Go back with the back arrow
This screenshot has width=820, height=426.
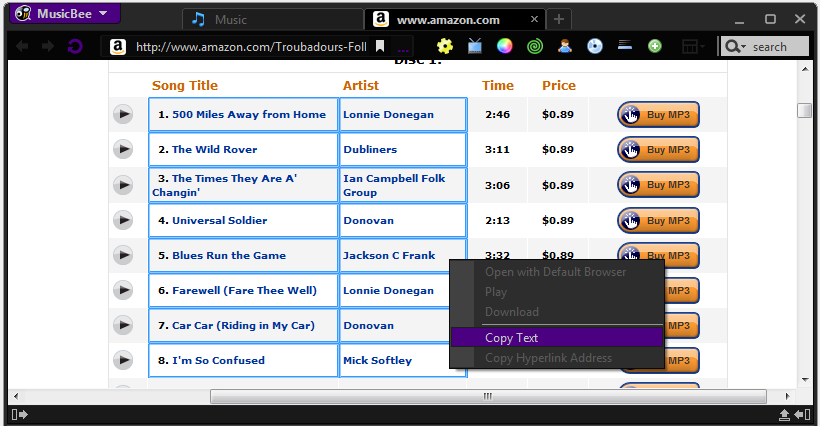[x=22, y=47]
